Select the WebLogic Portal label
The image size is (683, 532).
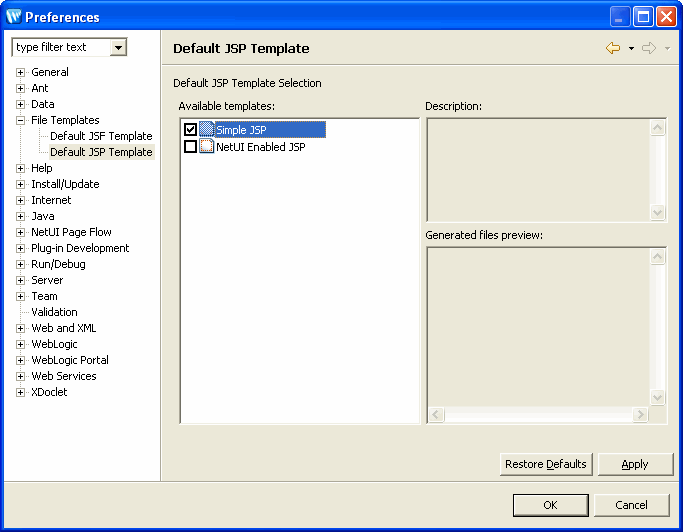point(70,360)
